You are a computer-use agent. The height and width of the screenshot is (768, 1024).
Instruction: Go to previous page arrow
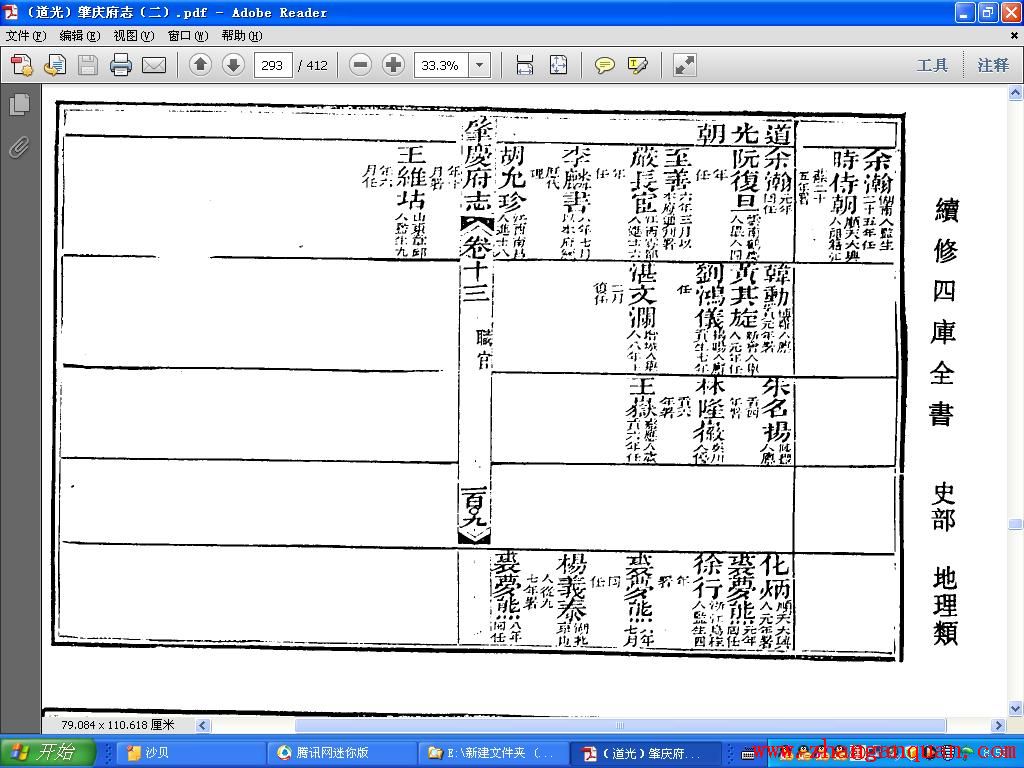coord(200,65)
